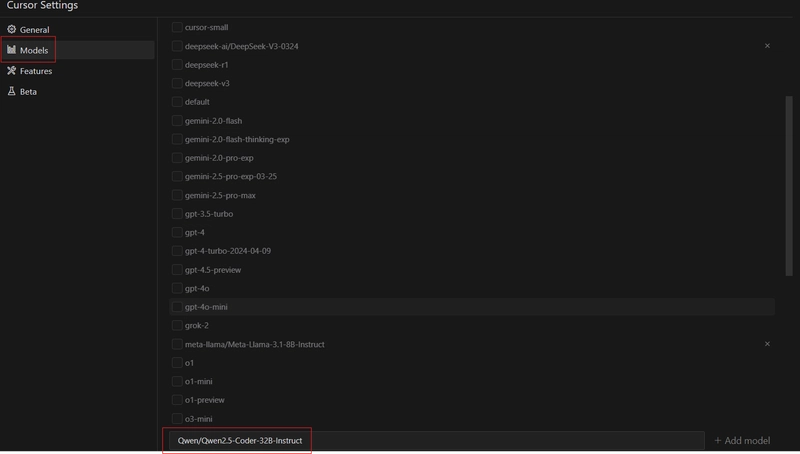Check the gpt-4o checkbox
The width and height of the screenshot is (800, 454).
tap(177, 288)
